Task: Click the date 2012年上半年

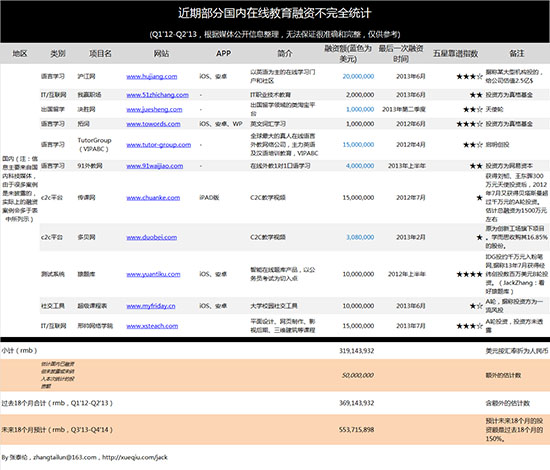Action: (407, 274)
